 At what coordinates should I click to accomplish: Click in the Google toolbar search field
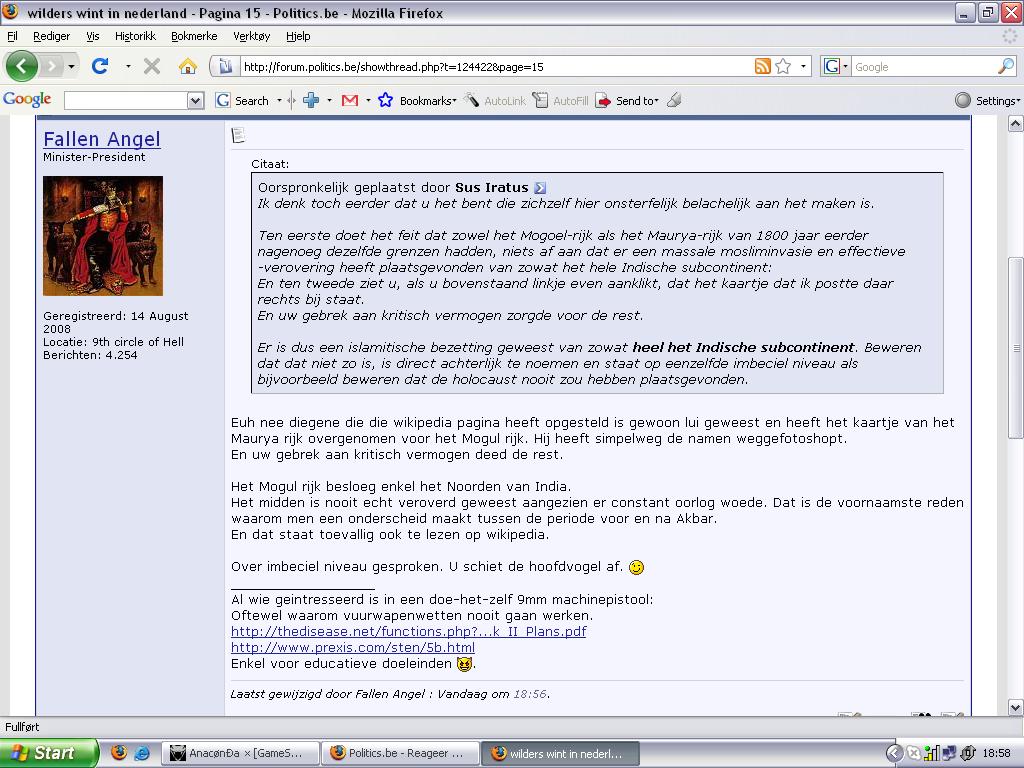tap(126, 101)
